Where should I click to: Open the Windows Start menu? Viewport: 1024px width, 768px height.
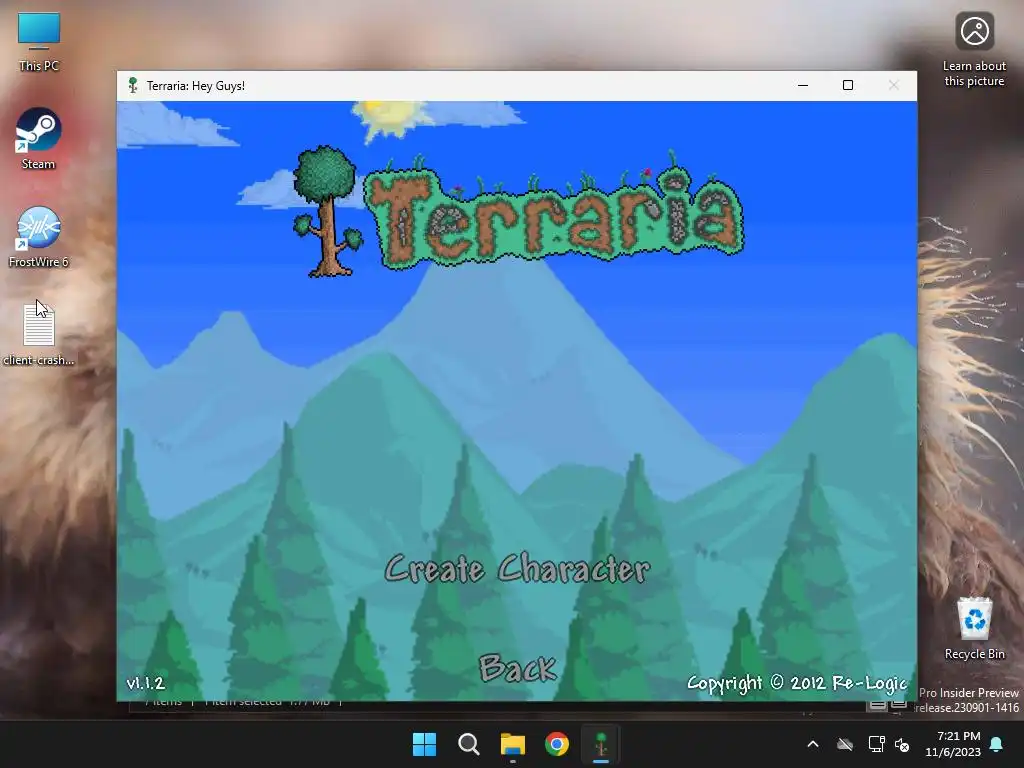tap(424, 744)
